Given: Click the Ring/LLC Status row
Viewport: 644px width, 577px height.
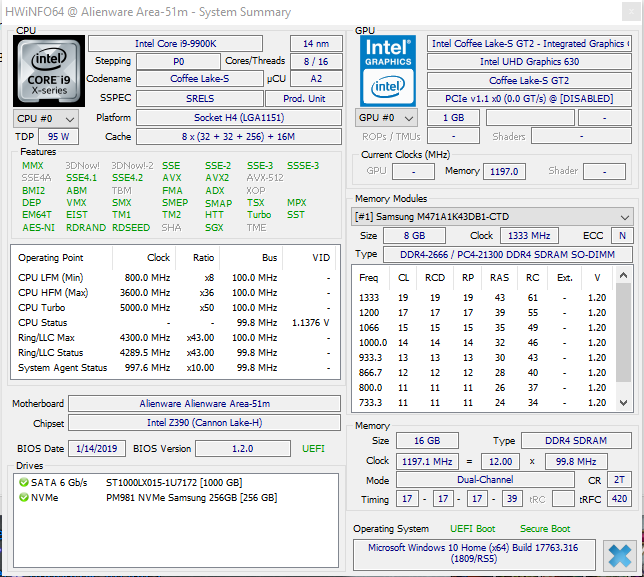Looking at the screenshot, I should pos(174,353).
